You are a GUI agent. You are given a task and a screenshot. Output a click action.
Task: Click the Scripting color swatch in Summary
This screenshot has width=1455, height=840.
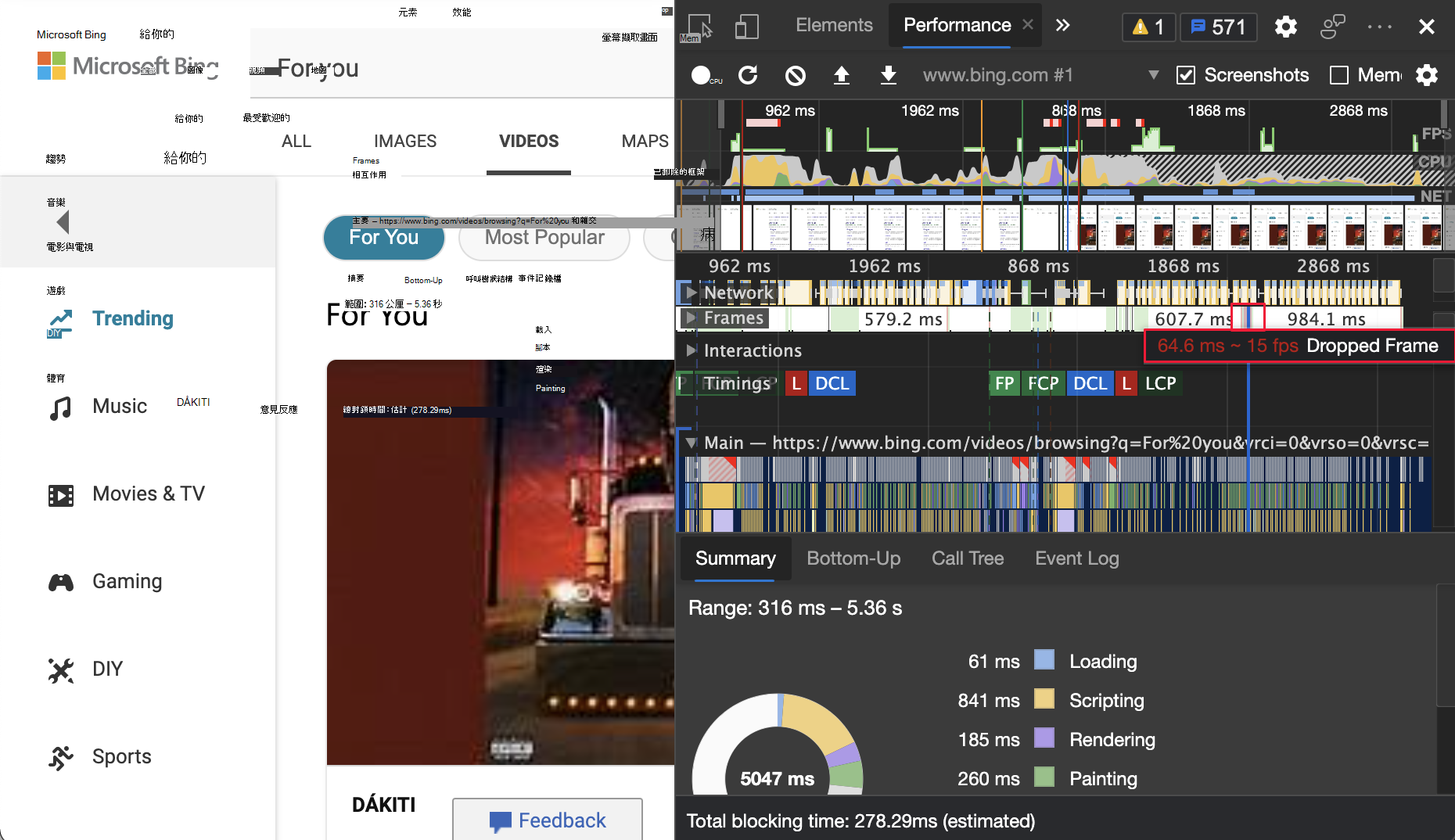[1044, 699]
